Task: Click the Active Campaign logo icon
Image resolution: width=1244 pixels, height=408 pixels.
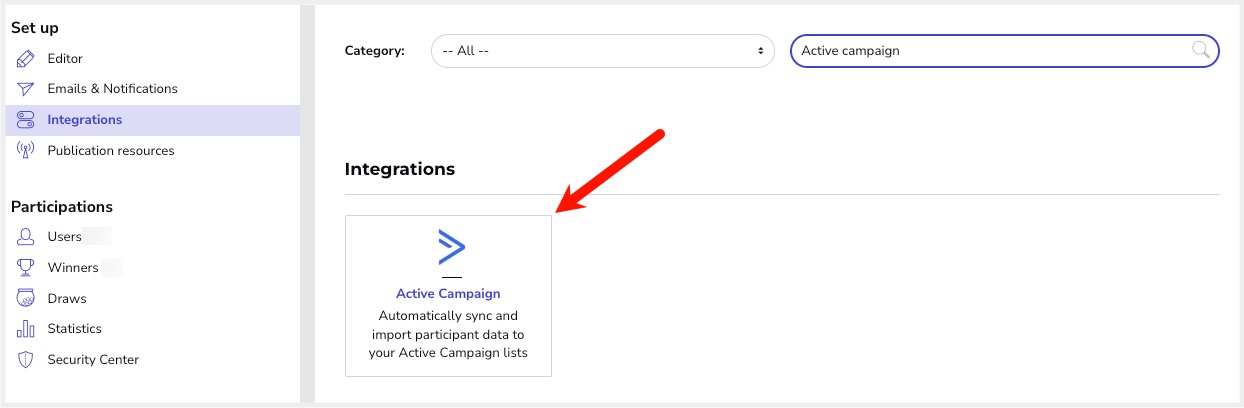Action: (452, 247)
